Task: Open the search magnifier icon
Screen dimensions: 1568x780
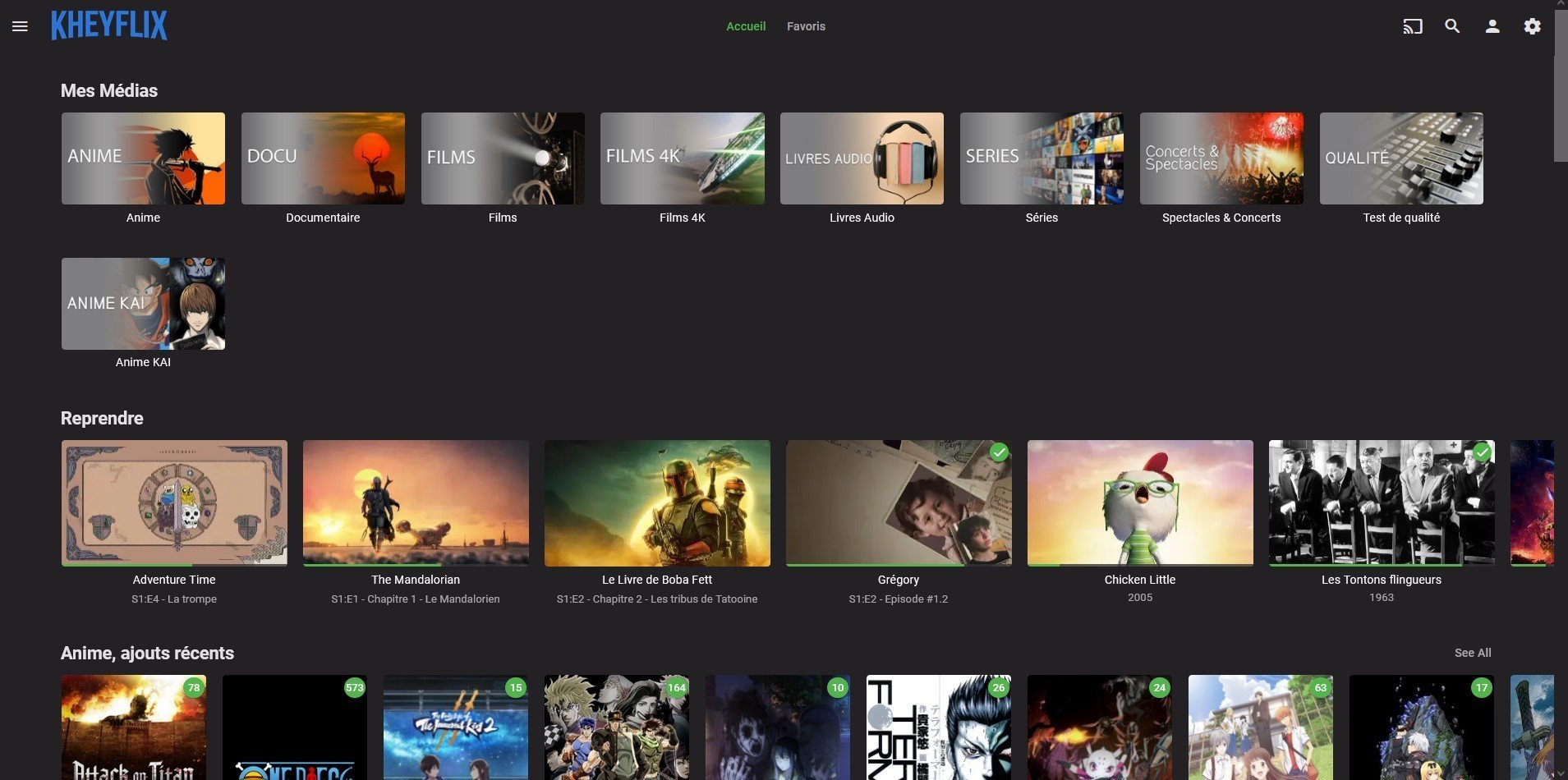Action: [x=1452, y=26]
